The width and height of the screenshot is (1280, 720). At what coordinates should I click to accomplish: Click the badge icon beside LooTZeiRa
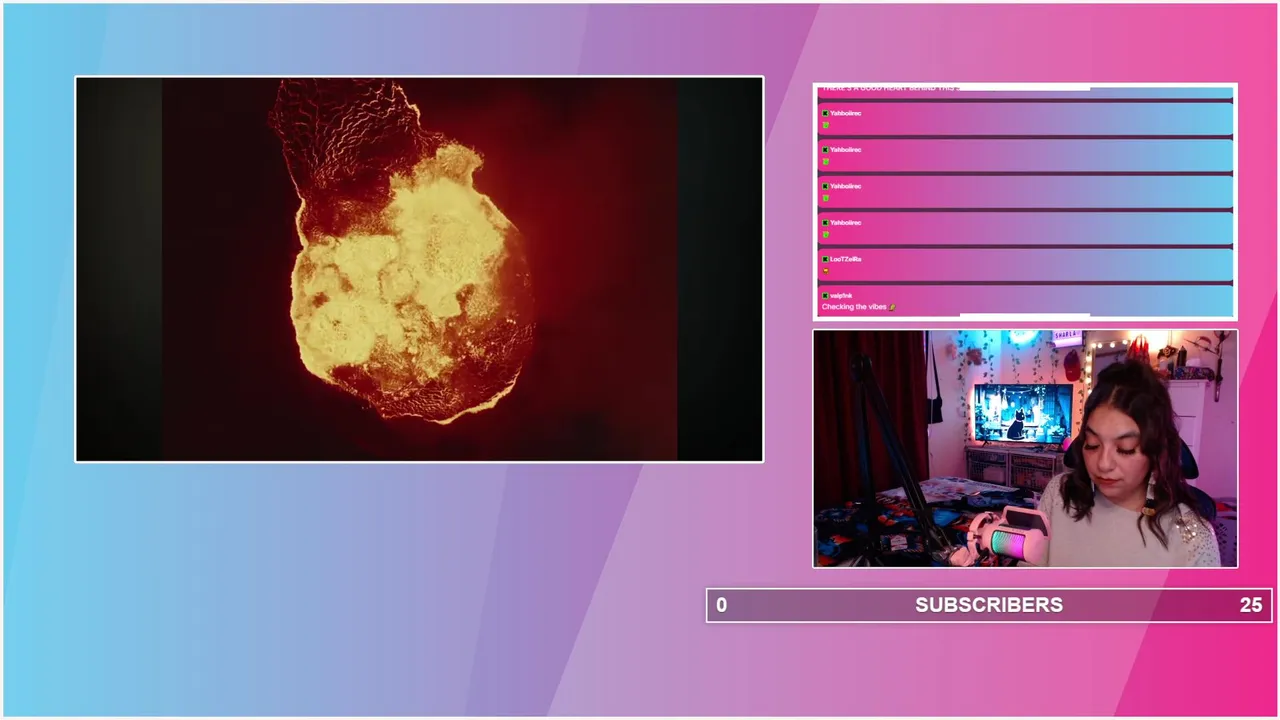click(825, 259)
